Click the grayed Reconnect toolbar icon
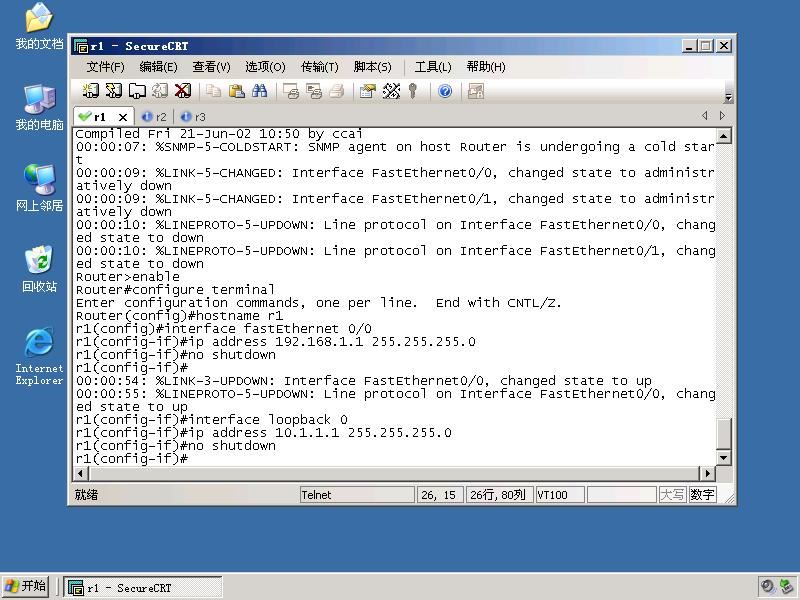The height and width of the screenshot is (600, 800). pyautogui.click(x=160, y=91)
